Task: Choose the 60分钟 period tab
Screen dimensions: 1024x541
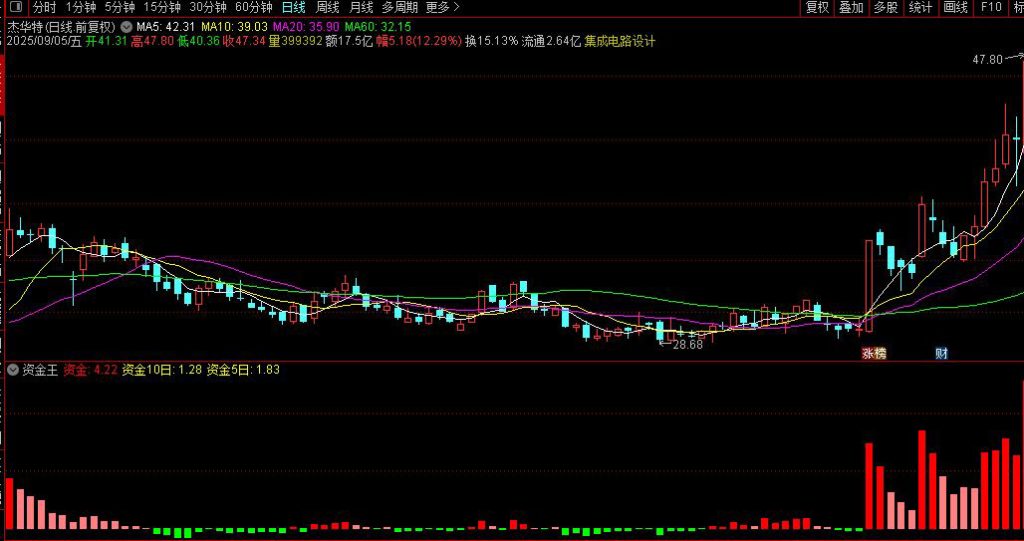Action: pyautogui.click(x=254, y=7)
